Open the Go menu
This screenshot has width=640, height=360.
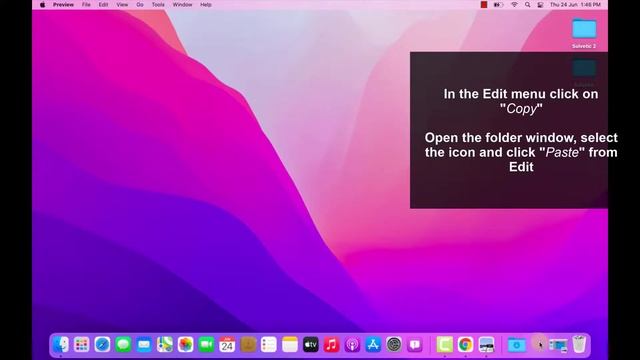(x=140, y=5)
